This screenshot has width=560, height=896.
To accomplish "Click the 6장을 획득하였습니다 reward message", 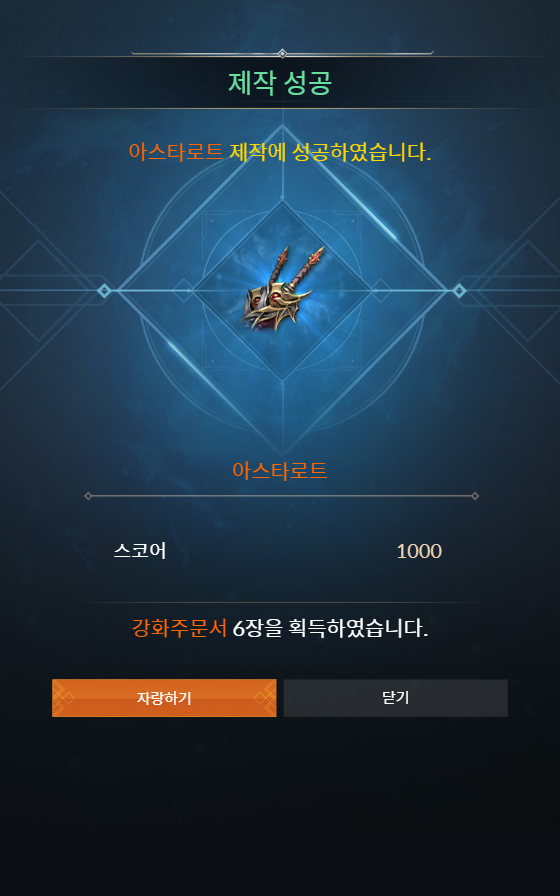I will (x=330, y=629).
